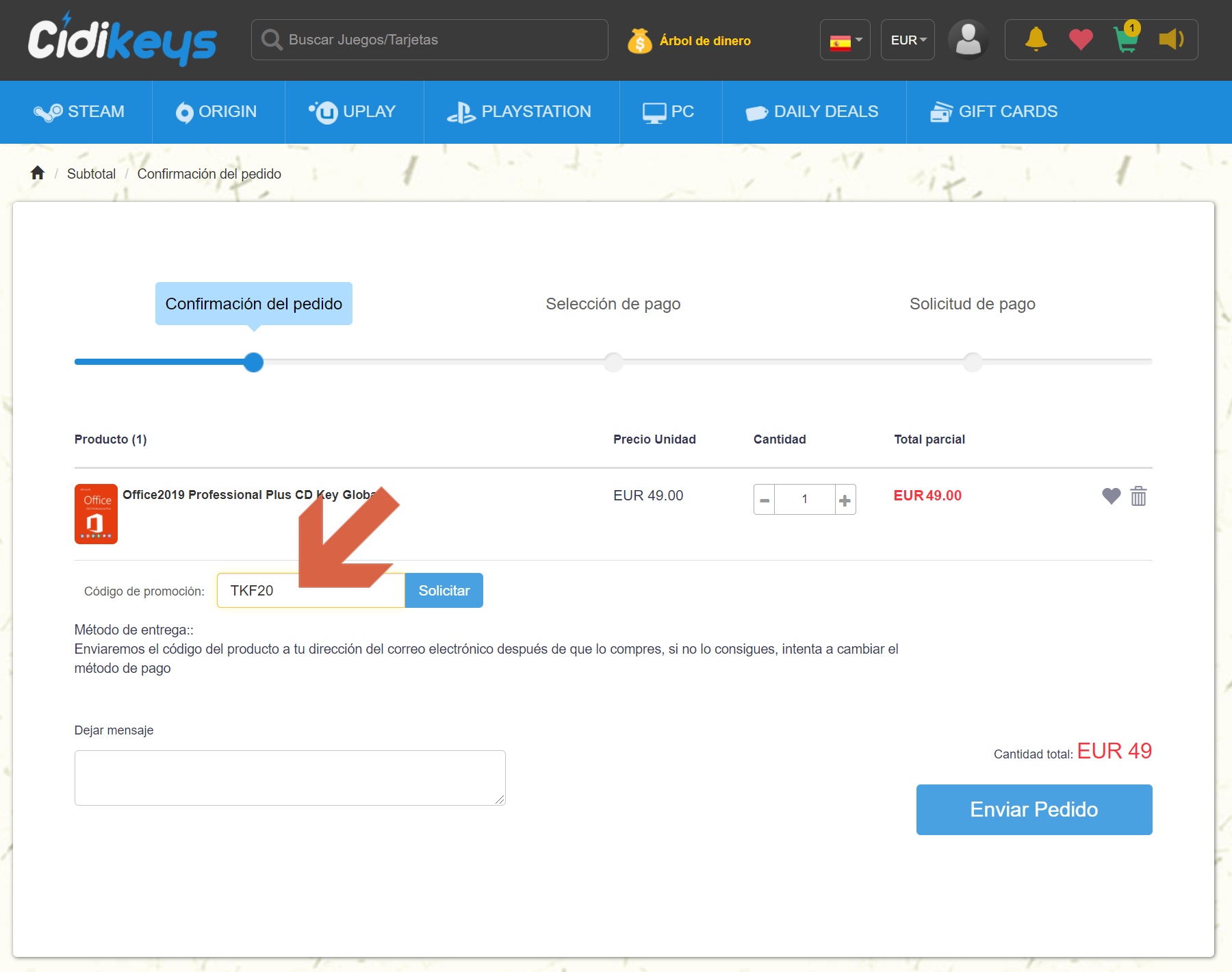
Task: Click the EUR 49.00 unit price
Action: (648, 496)
